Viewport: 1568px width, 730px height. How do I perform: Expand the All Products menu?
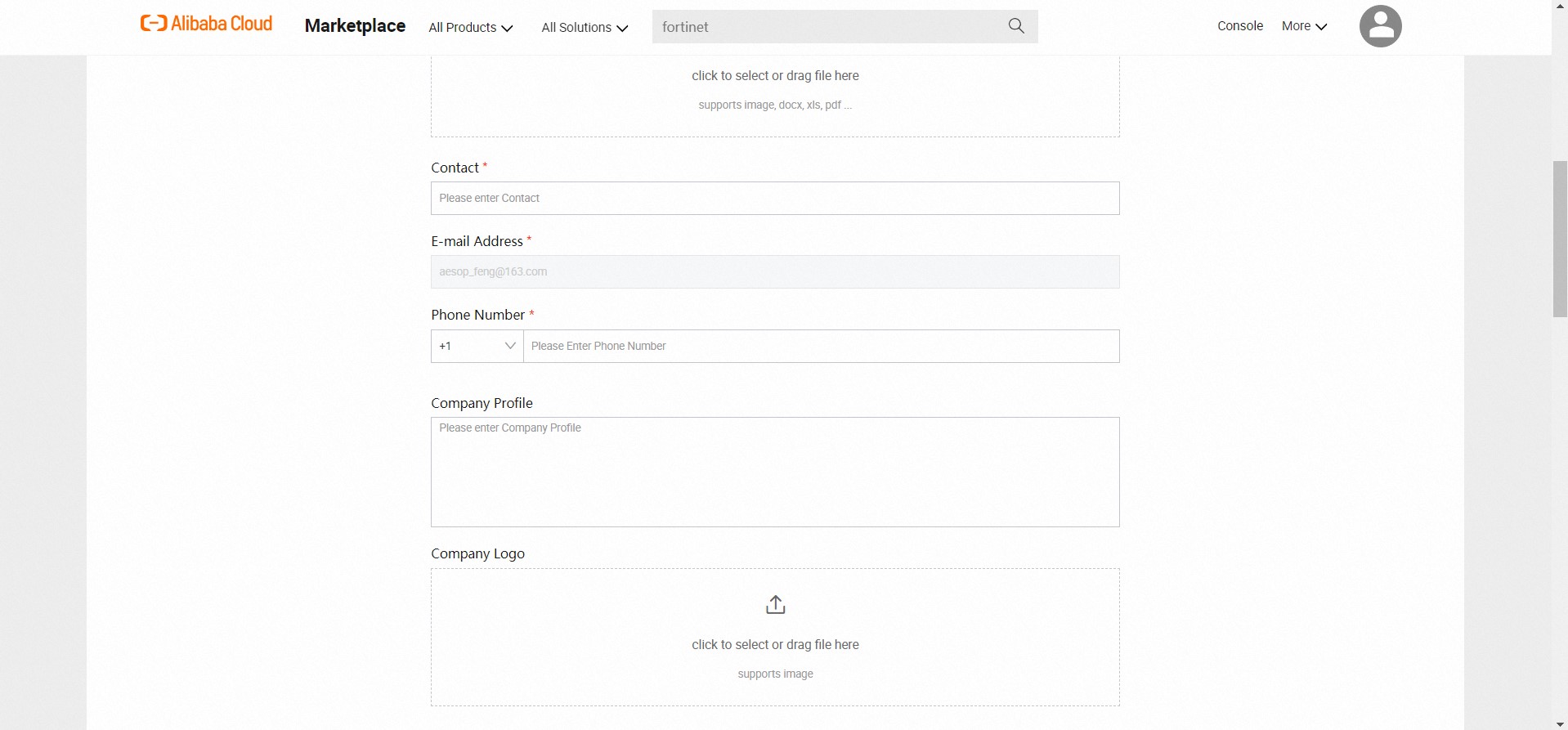coord(470,27)
